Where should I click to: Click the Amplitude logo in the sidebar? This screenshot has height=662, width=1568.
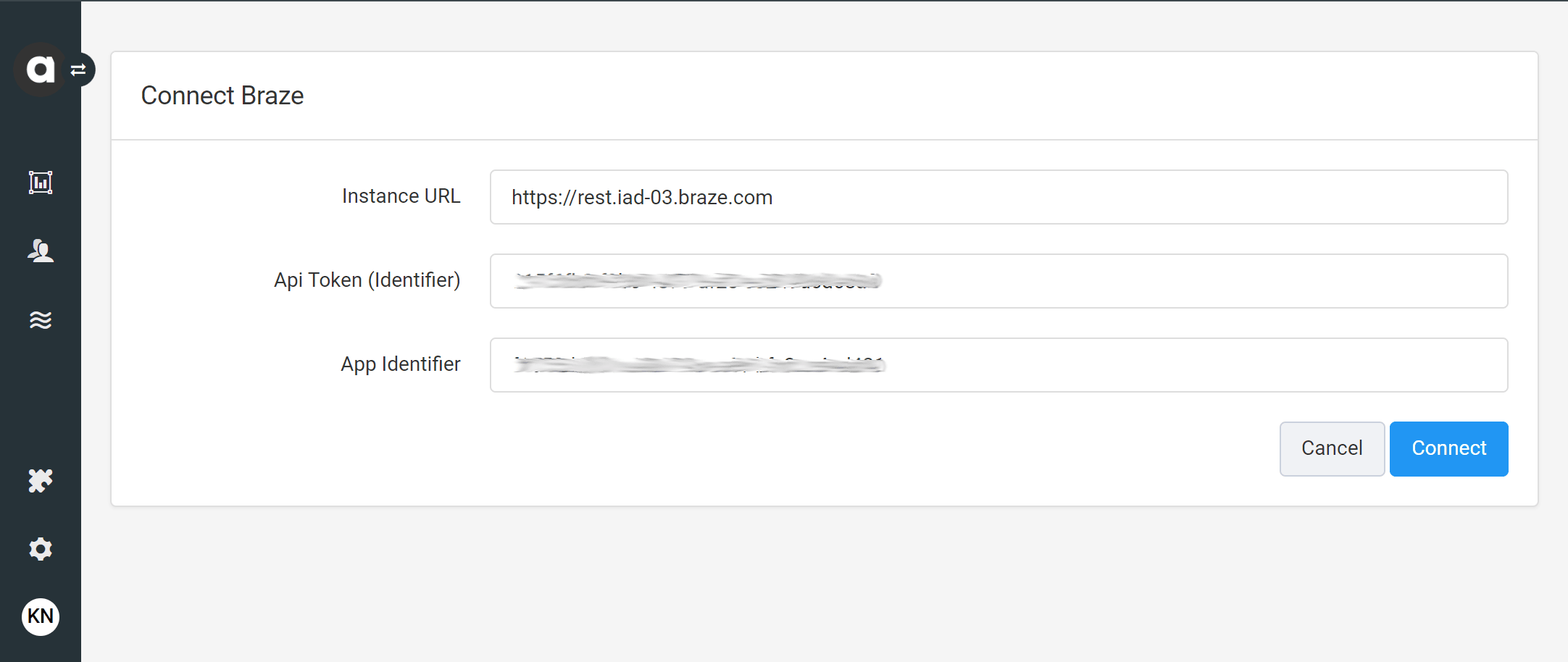pyautogui.click(x=41, y=69)
